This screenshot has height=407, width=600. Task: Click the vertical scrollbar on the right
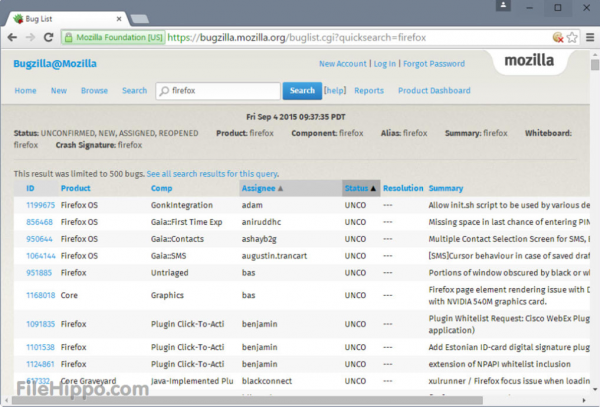tap(593, 200)
